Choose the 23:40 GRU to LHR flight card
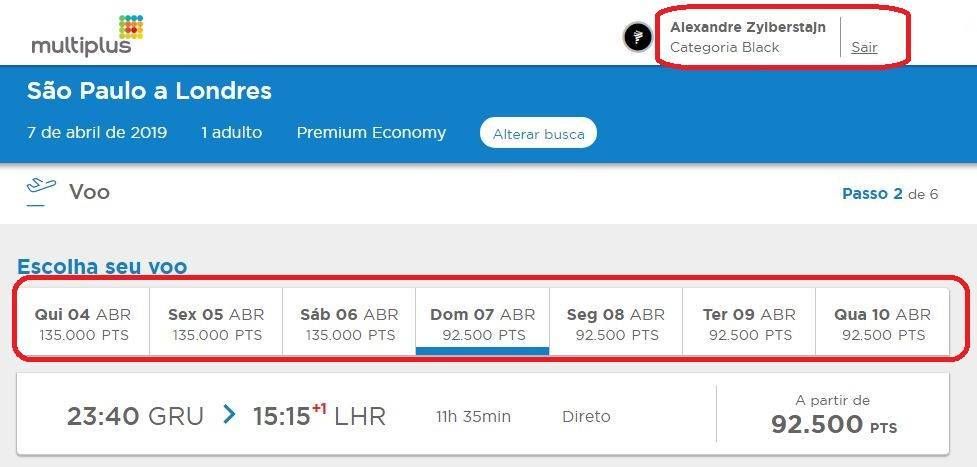The width and height of the screenshot is (977, 467). (x=483, y=415)
